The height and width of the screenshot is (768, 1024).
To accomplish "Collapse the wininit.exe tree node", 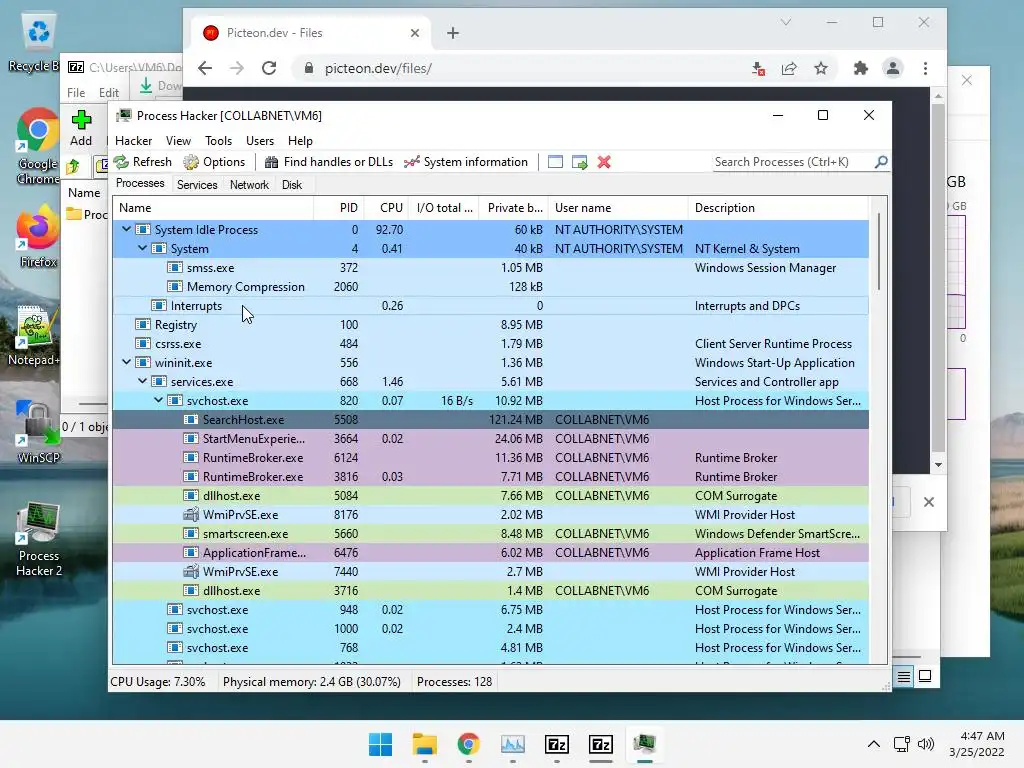I will pyautogui.click(x=127, y=362).
